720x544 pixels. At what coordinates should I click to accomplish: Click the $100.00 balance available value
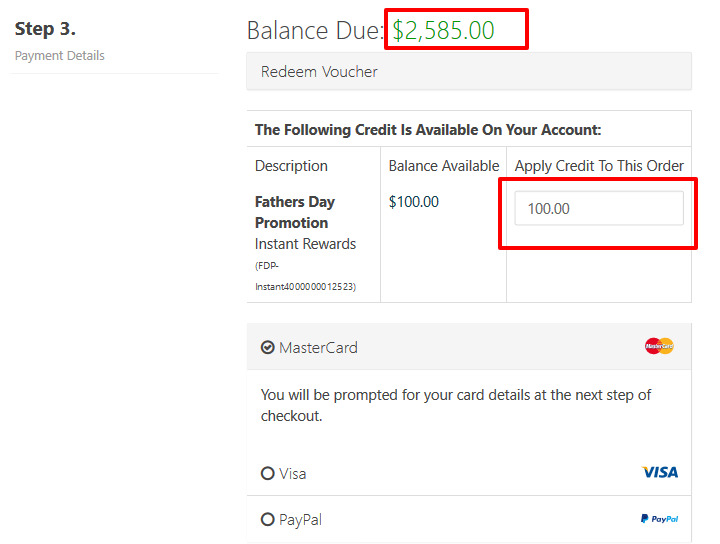tap(414, 202)
